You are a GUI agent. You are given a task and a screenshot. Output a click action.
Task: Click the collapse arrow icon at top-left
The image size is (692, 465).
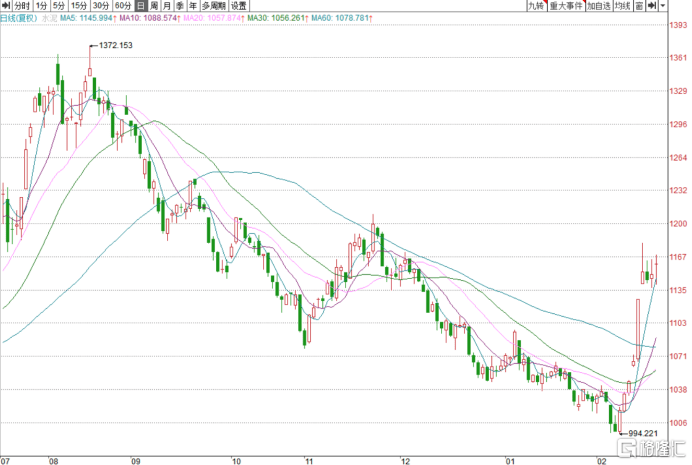click(5, 6)
